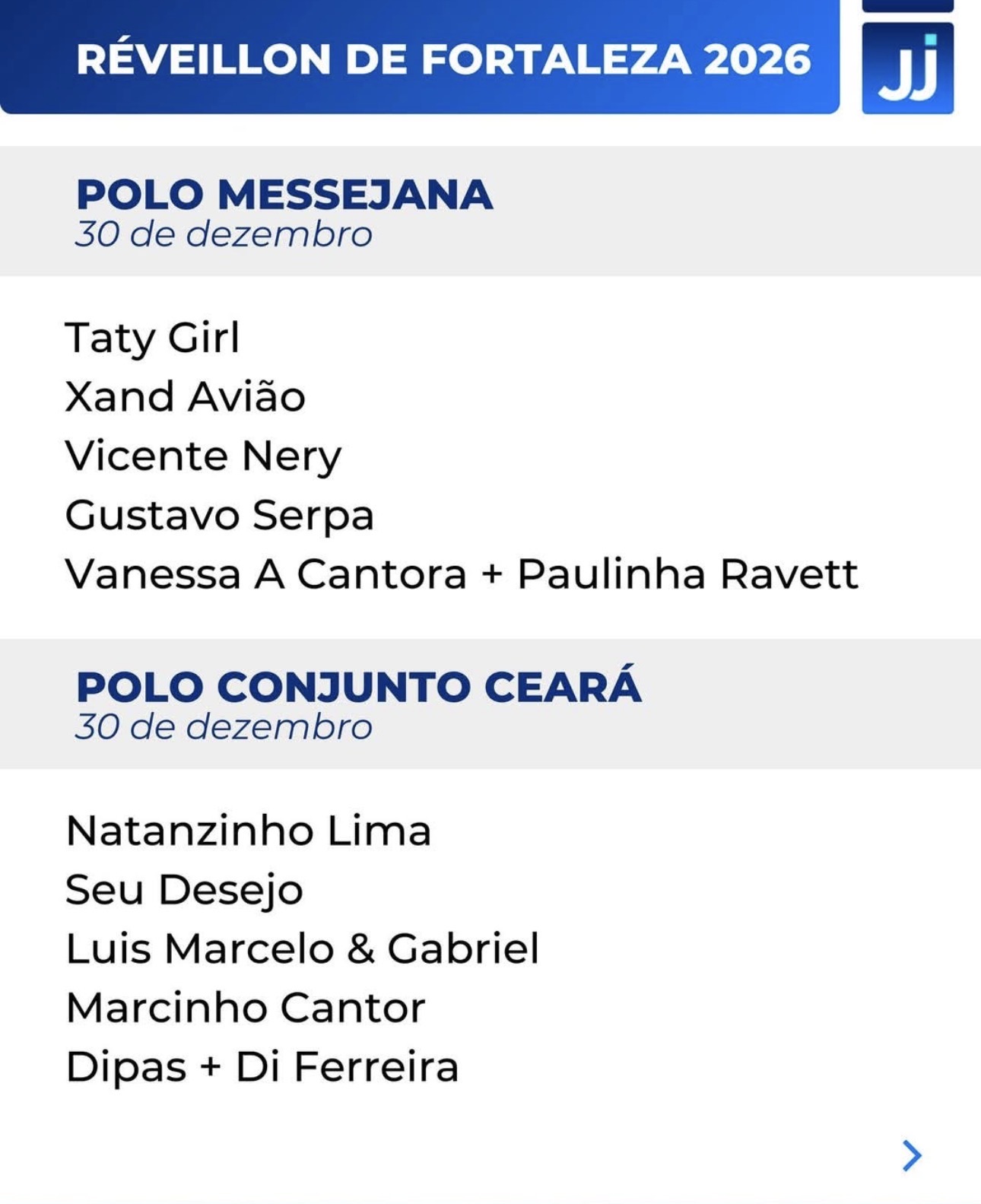981x1204 pixels.
Task: Click the Messejana date, 30 de dezembro
Action: pyautogui.click(x=224, y=234)
